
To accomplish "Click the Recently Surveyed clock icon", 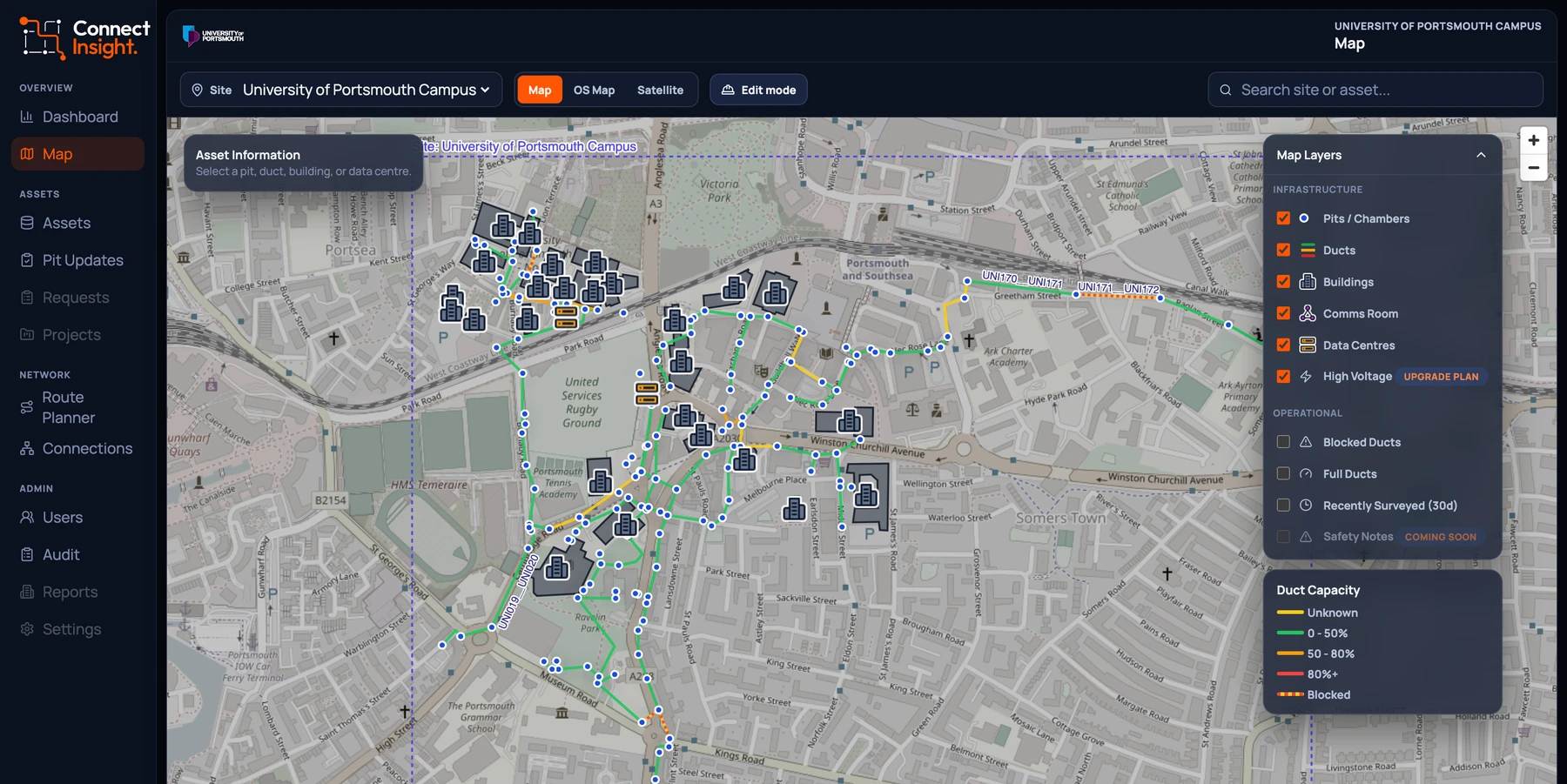I will click(x=1306, y=505).
